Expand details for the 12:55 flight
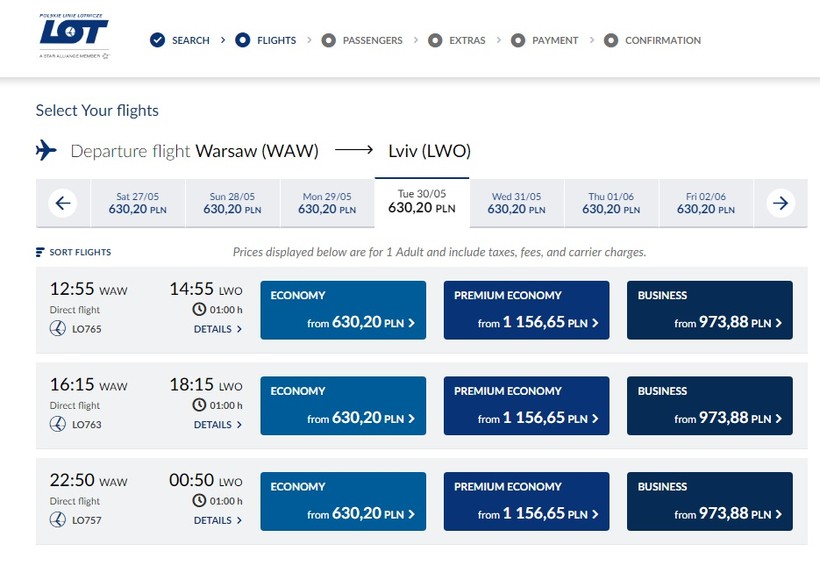Viewport: 820px width, 580px height. pos(217,329)
